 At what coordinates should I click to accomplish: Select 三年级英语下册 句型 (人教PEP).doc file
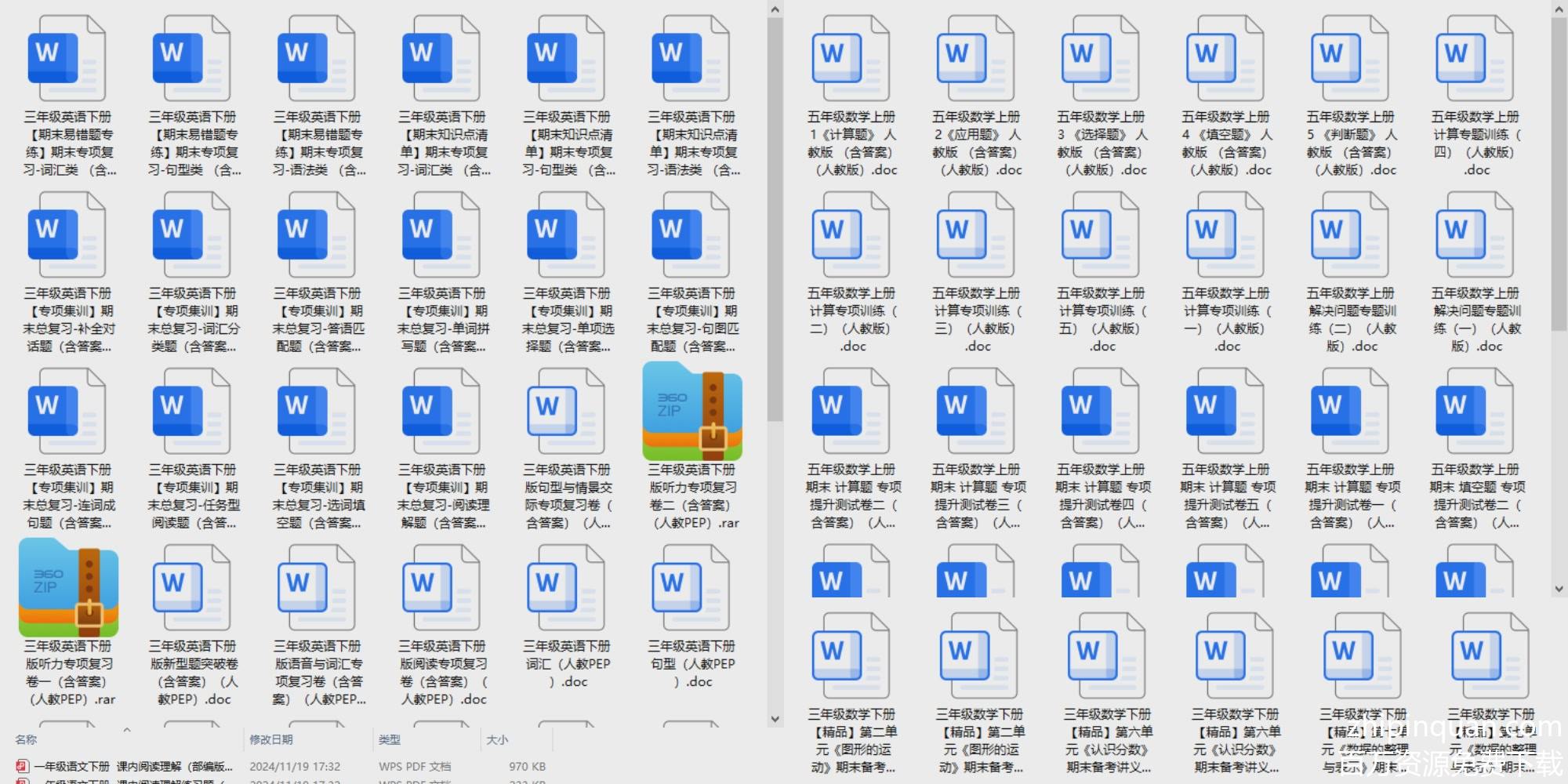[691, 588]
